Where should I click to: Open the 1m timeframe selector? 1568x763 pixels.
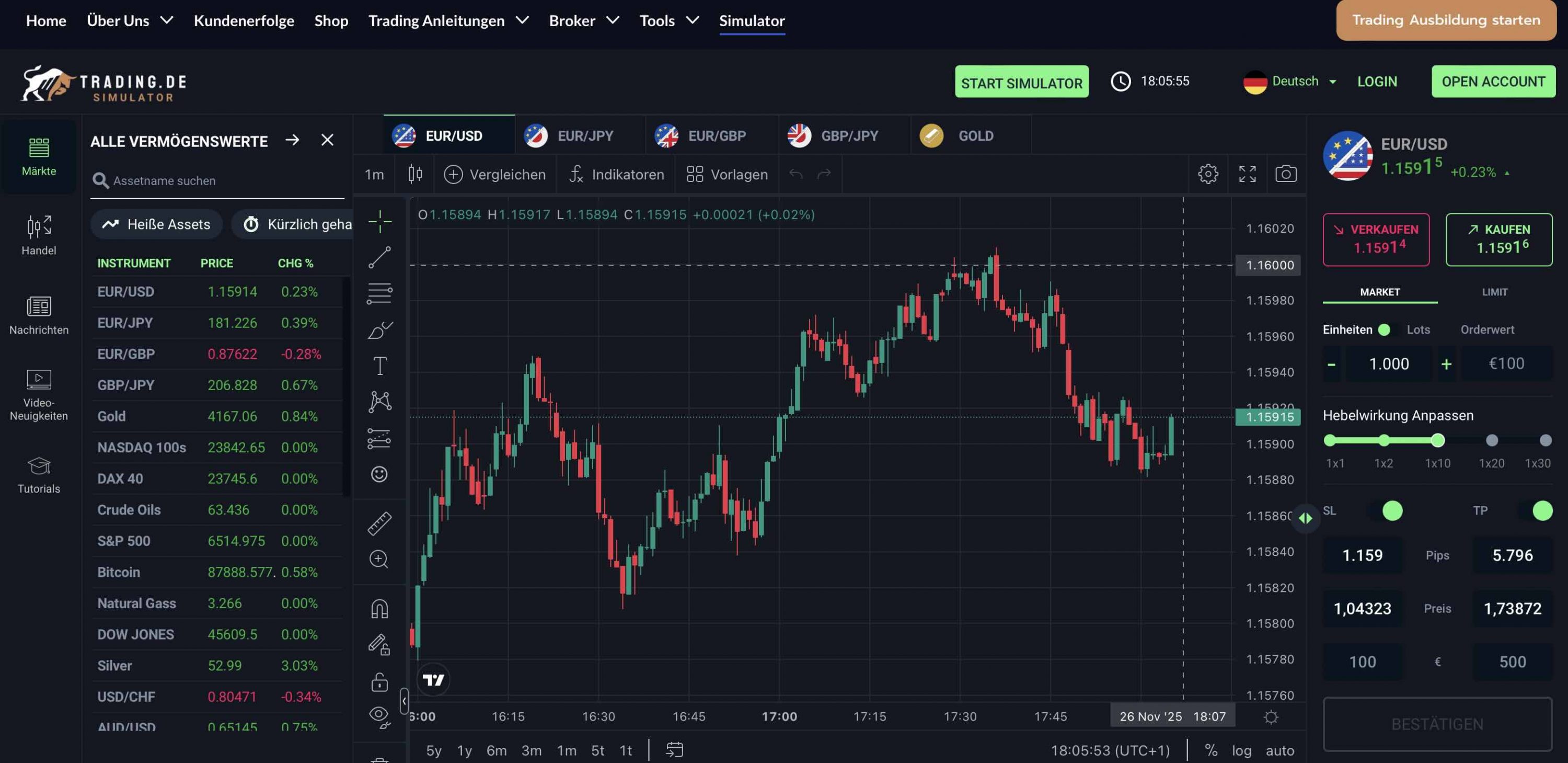pos(374,175)
